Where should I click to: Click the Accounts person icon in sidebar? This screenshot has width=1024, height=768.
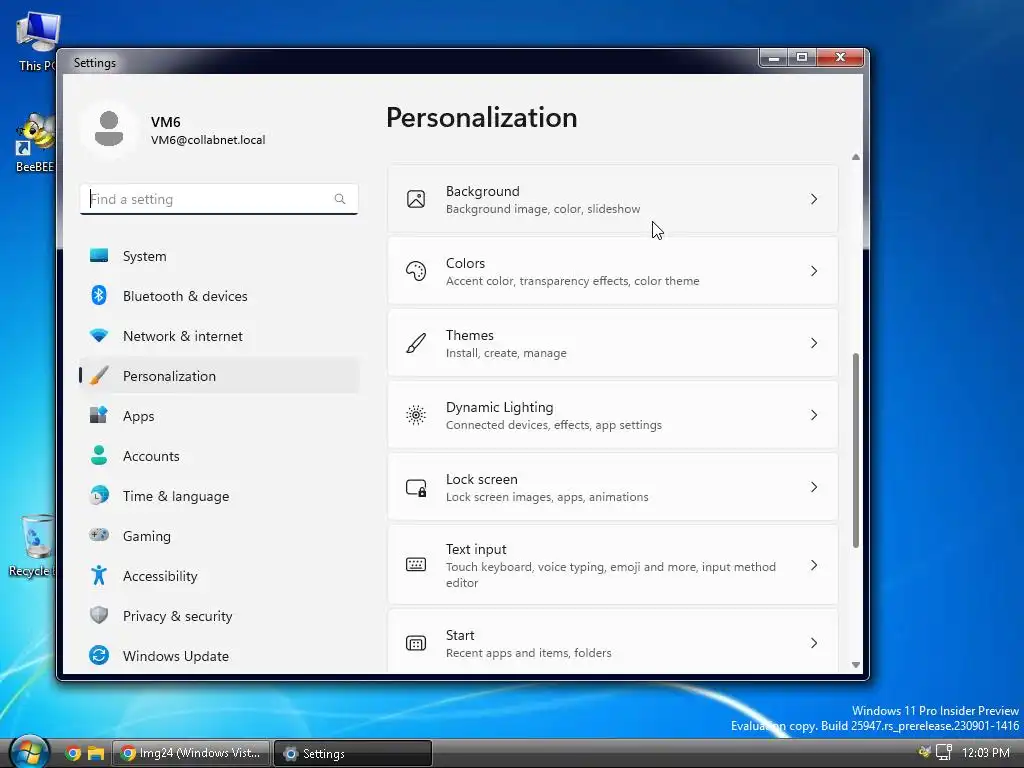(99, 455)
